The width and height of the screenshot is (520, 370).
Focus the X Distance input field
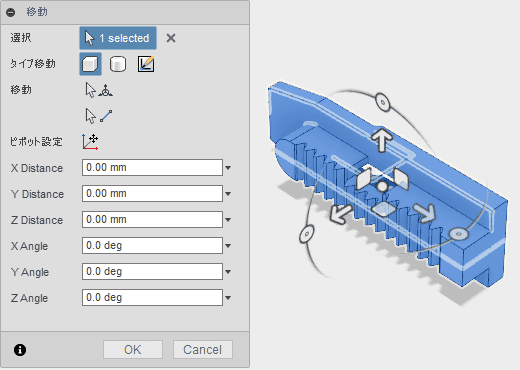152,167
